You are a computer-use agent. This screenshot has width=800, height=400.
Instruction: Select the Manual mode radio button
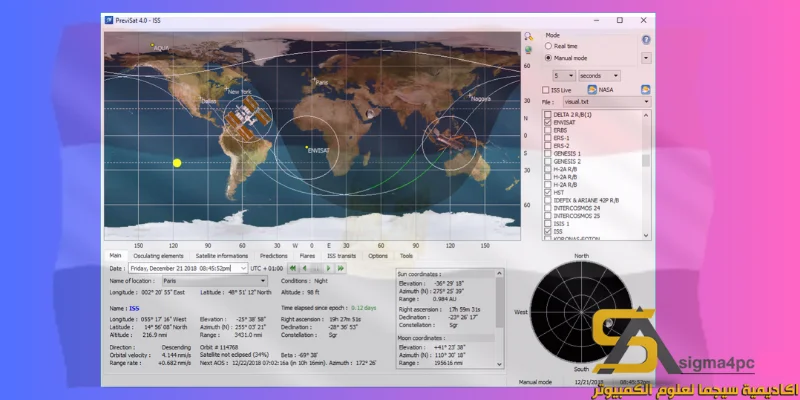548,58
